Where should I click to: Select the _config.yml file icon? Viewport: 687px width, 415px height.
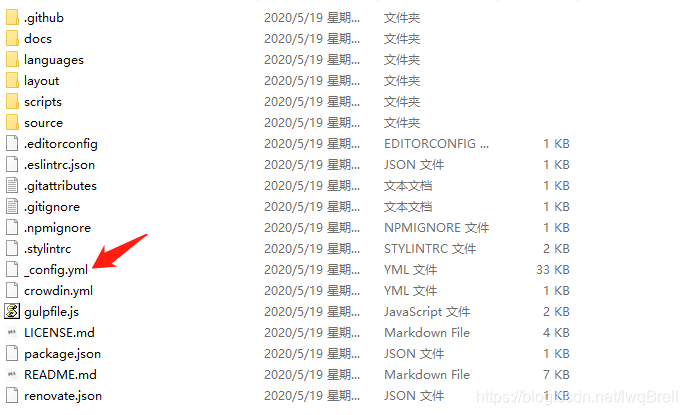[x=12, y=270]
